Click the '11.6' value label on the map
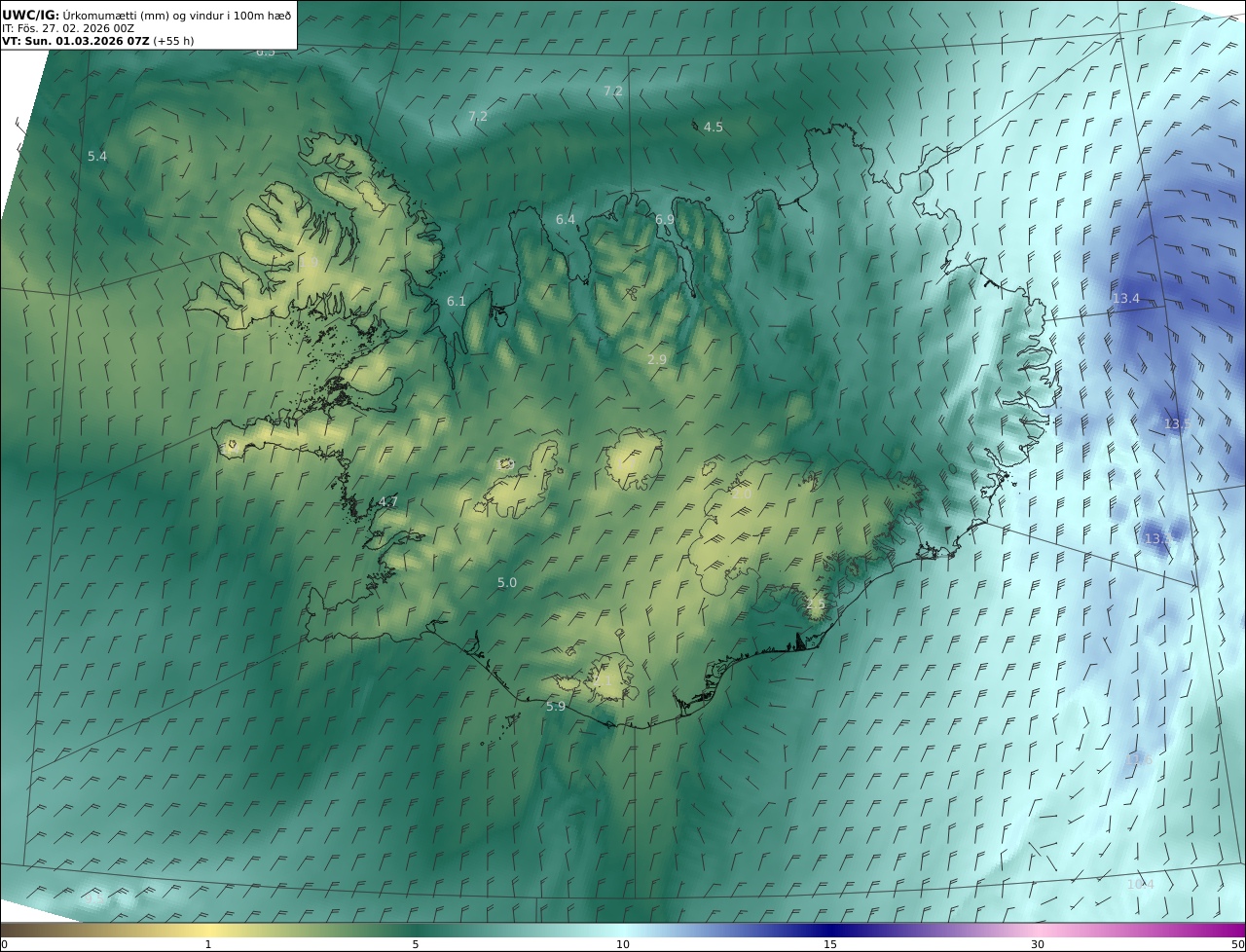The width and height of the screenshot is (1246, 952). coord(1140,759)
